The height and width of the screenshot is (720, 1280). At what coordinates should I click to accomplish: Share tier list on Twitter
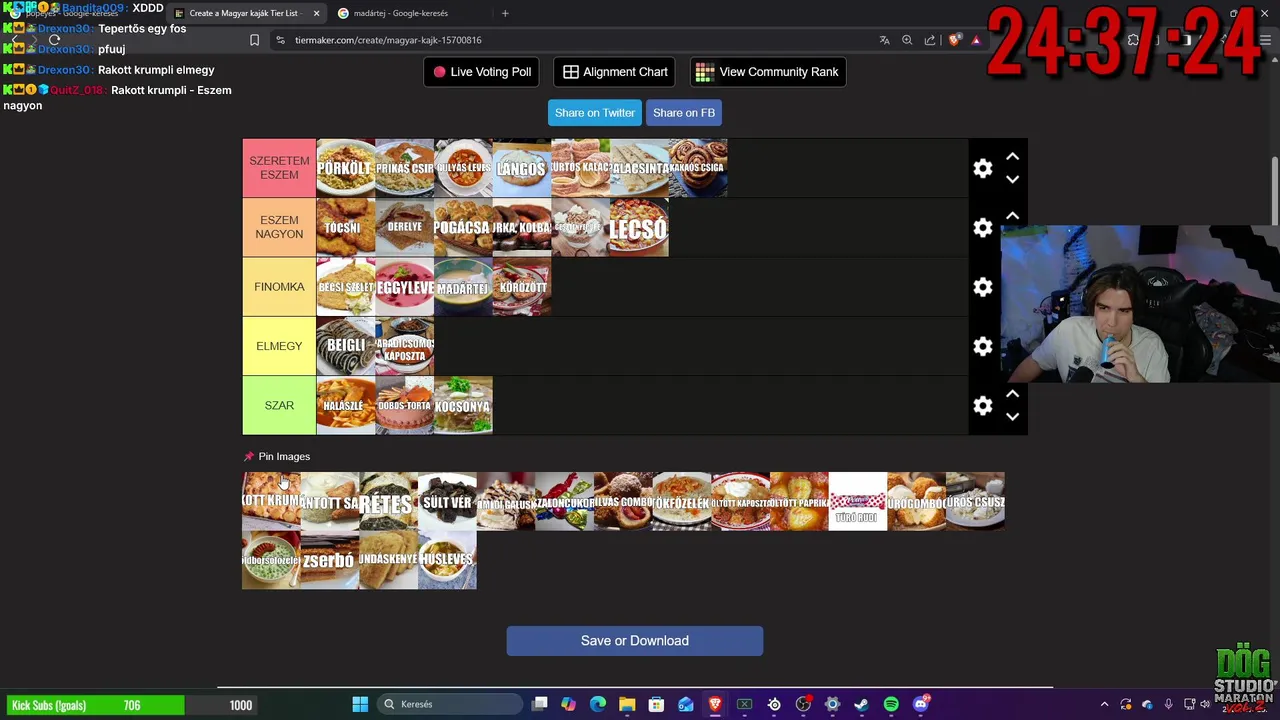coord(595,113)
